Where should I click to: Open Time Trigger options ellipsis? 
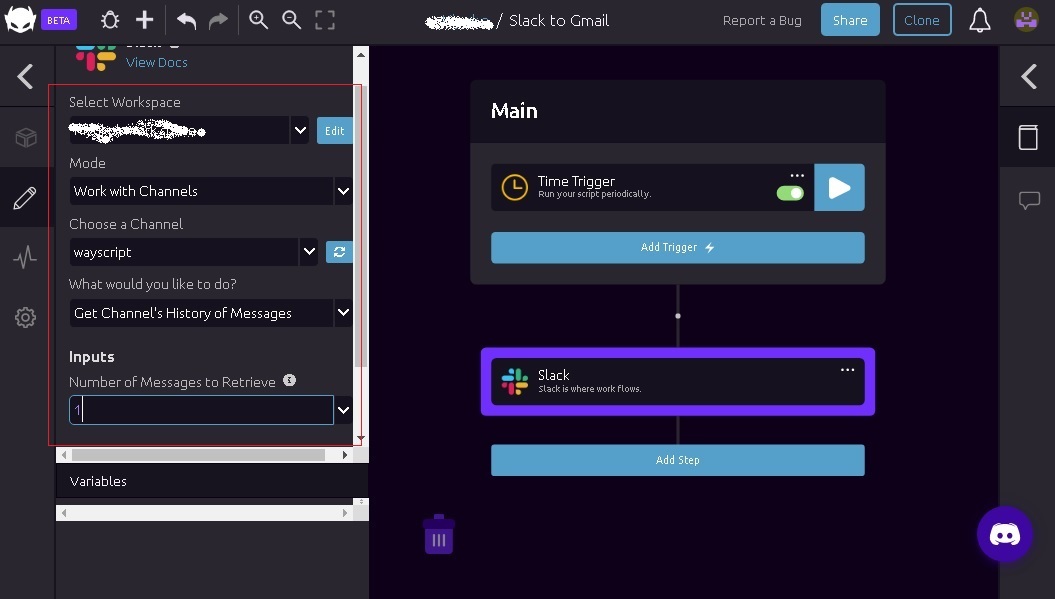click(x=797, y=176)
